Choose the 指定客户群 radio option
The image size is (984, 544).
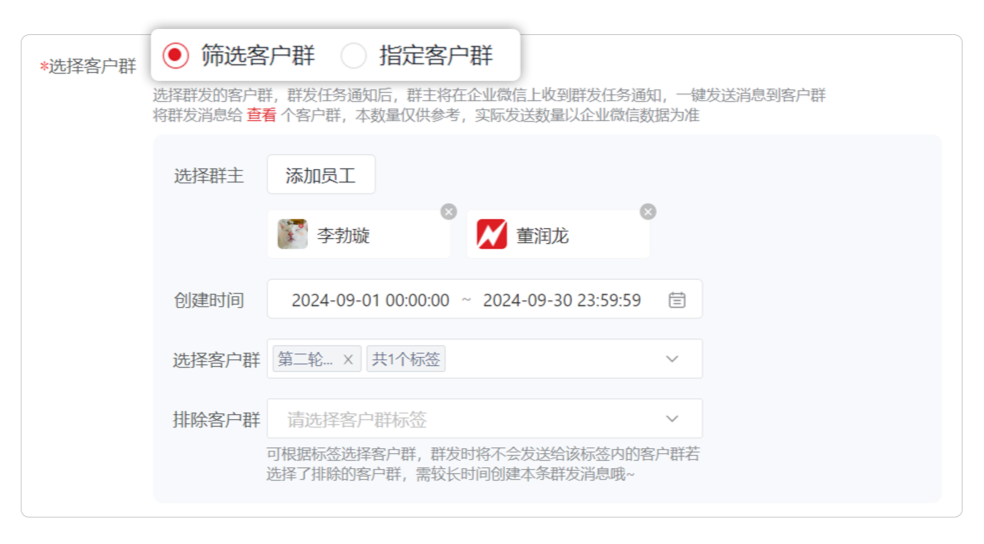[x=354, y=56]
